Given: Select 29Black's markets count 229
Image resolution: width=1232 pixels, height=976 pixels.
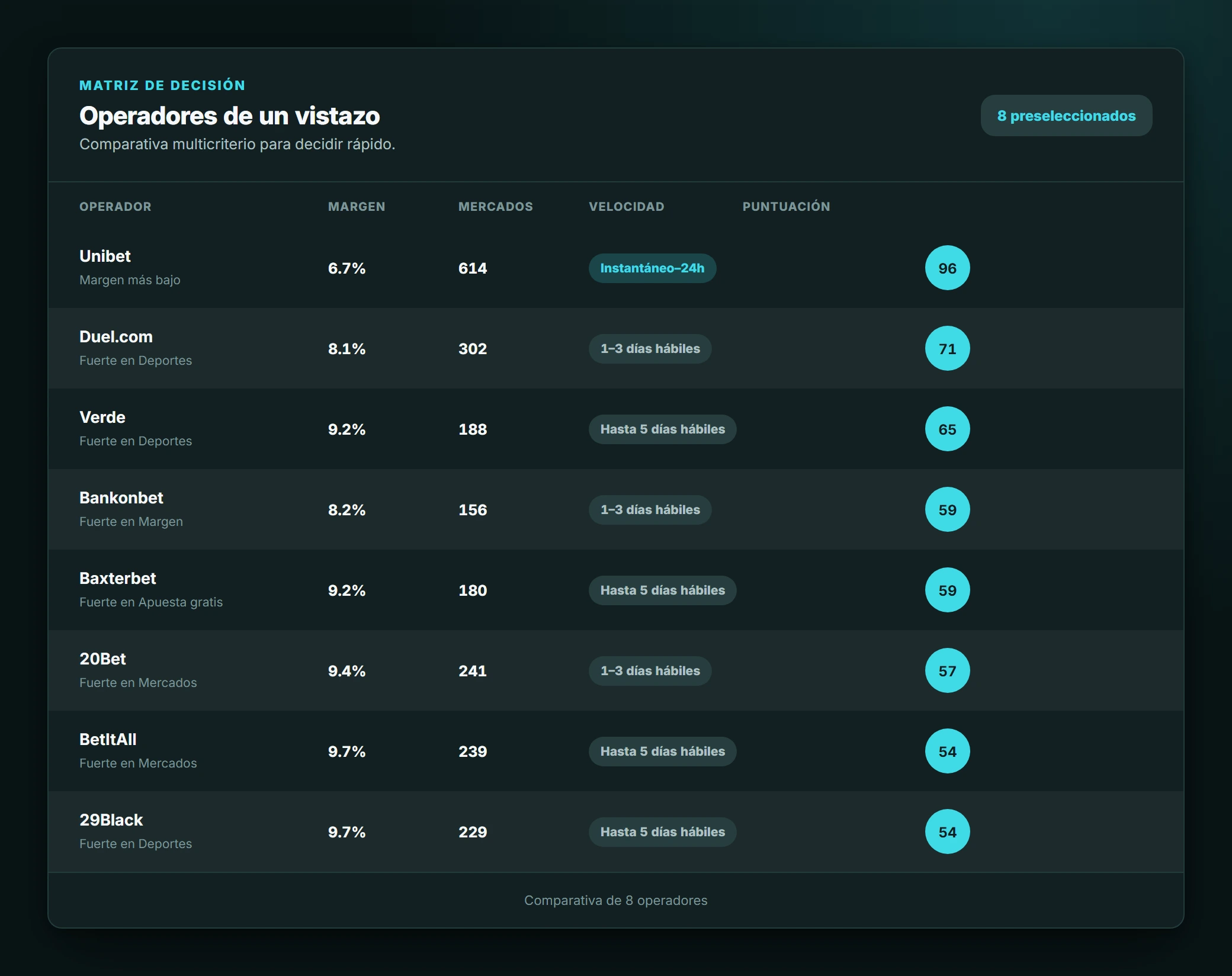Looking at the screenshot, I should tap(473, 832).
